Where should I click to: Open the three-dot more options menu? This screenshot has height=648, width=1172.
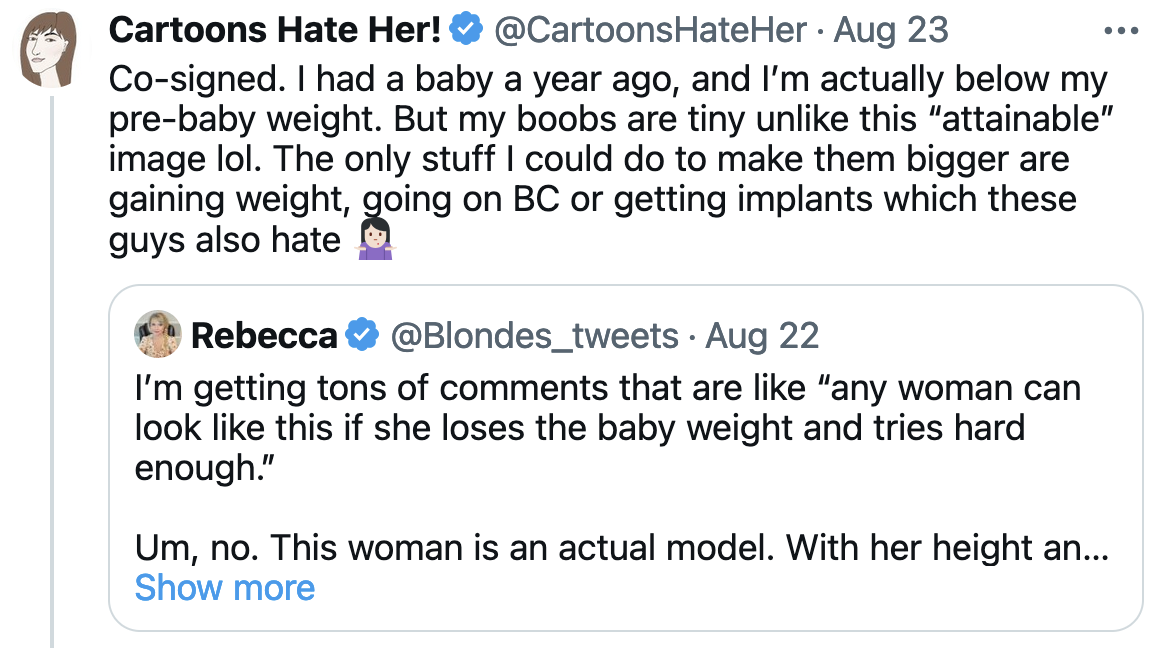tap(1120, 30)
